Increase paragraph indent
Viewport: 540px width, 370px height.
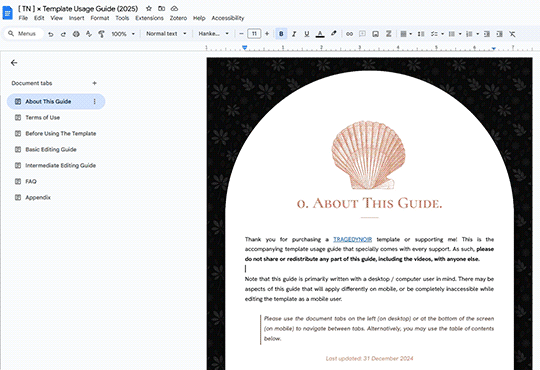click(499, 34)
